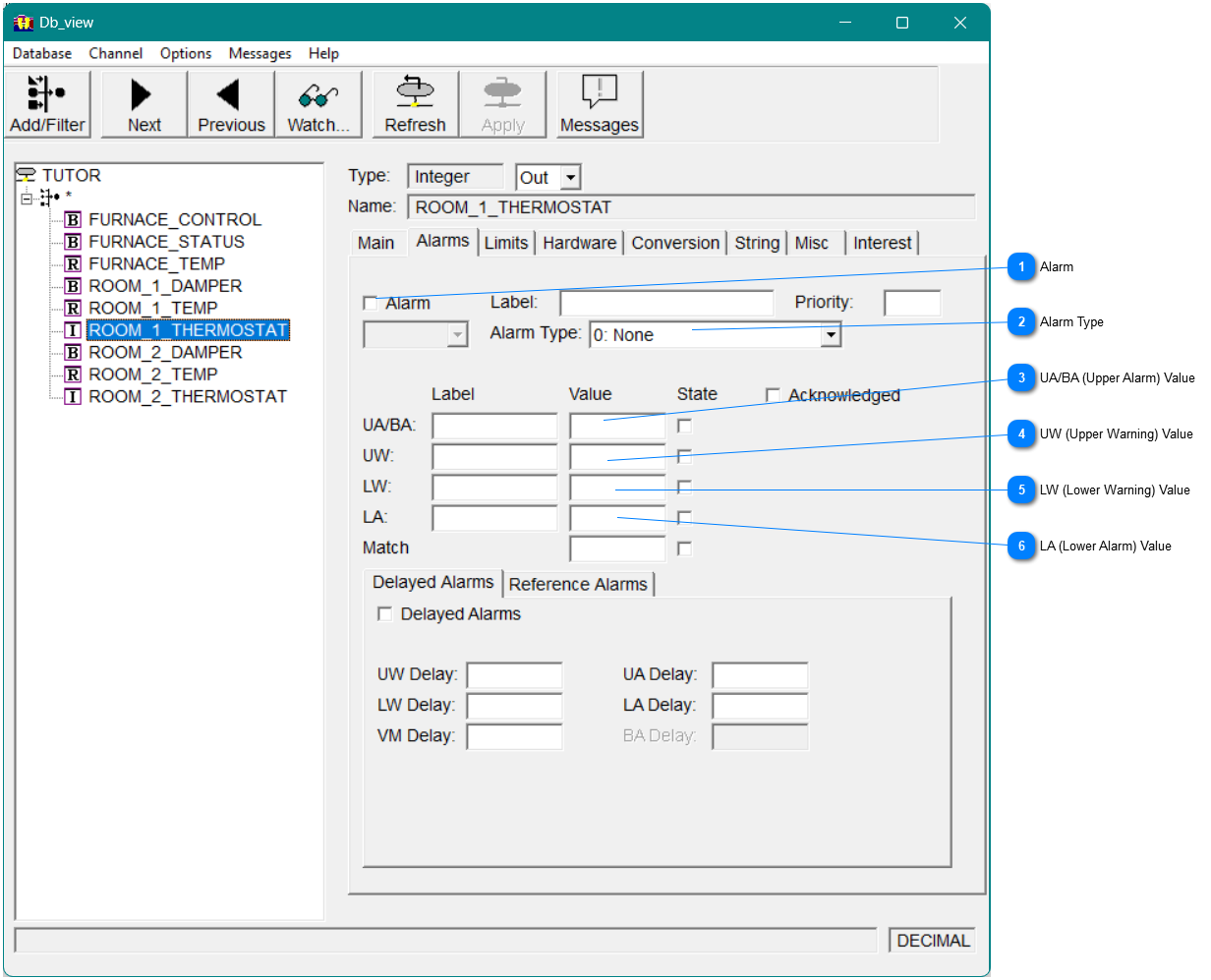Check the Acknowledged checkbox

774,395
